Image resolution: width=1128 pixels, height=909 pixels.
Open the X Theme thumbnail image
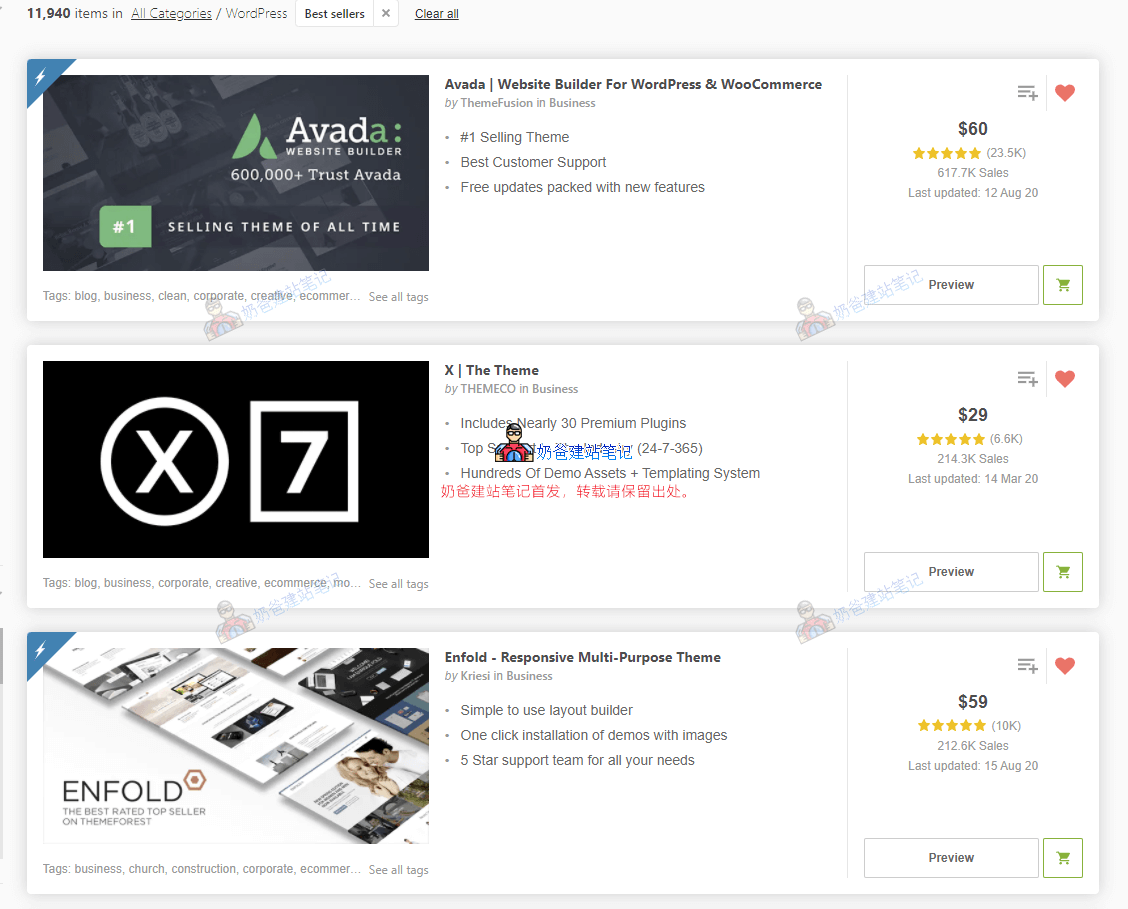236,459
